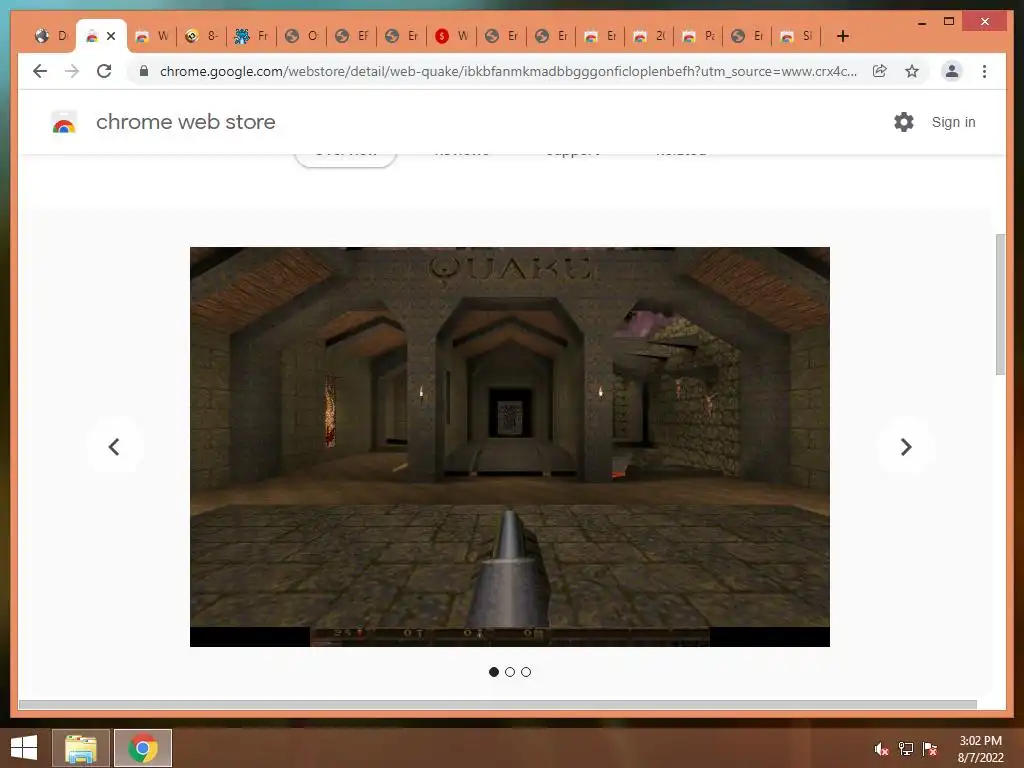The width and height of the screenshot is (1024, 768).
Task: Click the chrome web store title text
Action: point(185,122)
